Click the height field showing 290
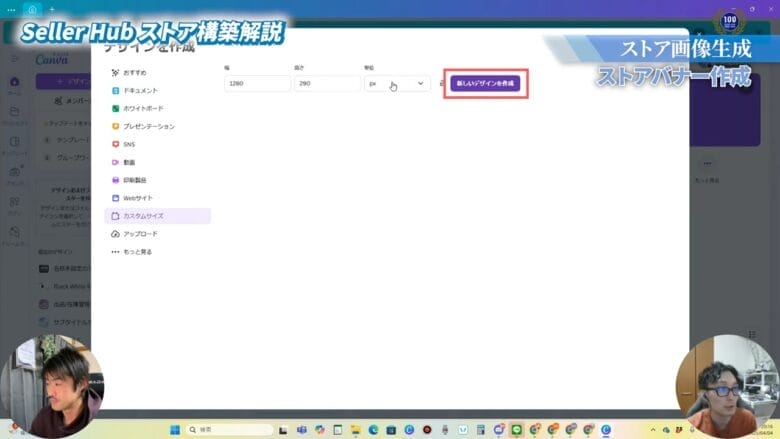 (x=327, y=84)
